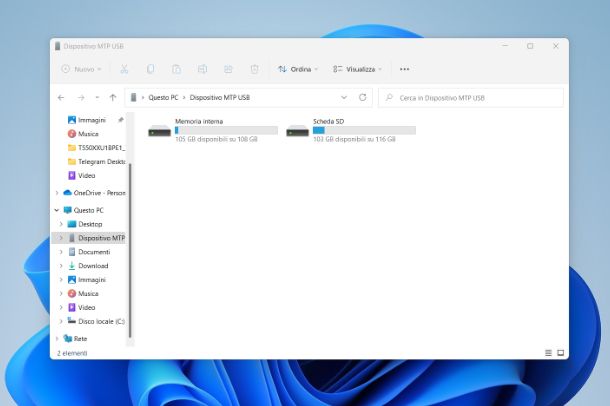Viewport: 610px width, 406px height.
Task: Expand the Disco locale (C:) node
Action: 61,322
